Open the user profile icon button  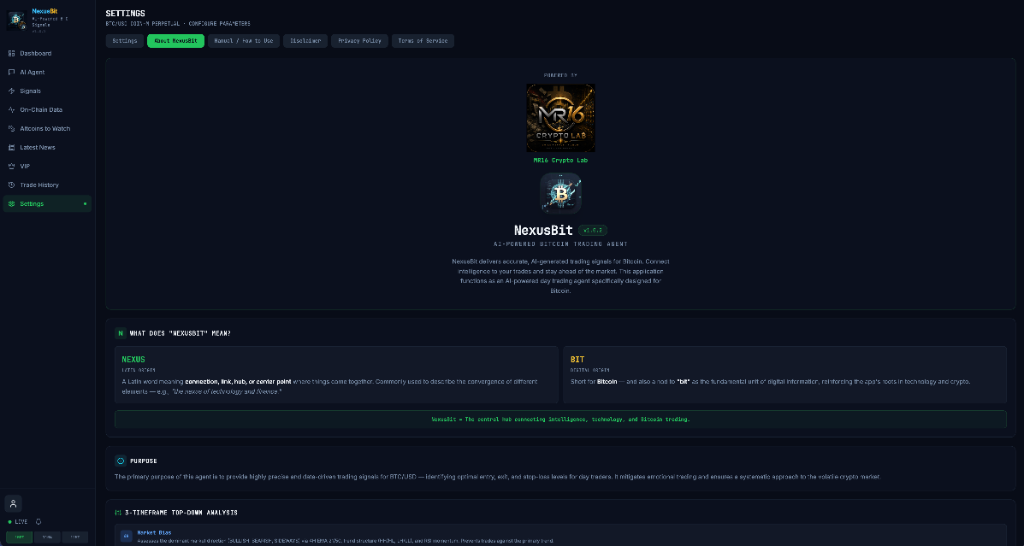tap(13, 504)
